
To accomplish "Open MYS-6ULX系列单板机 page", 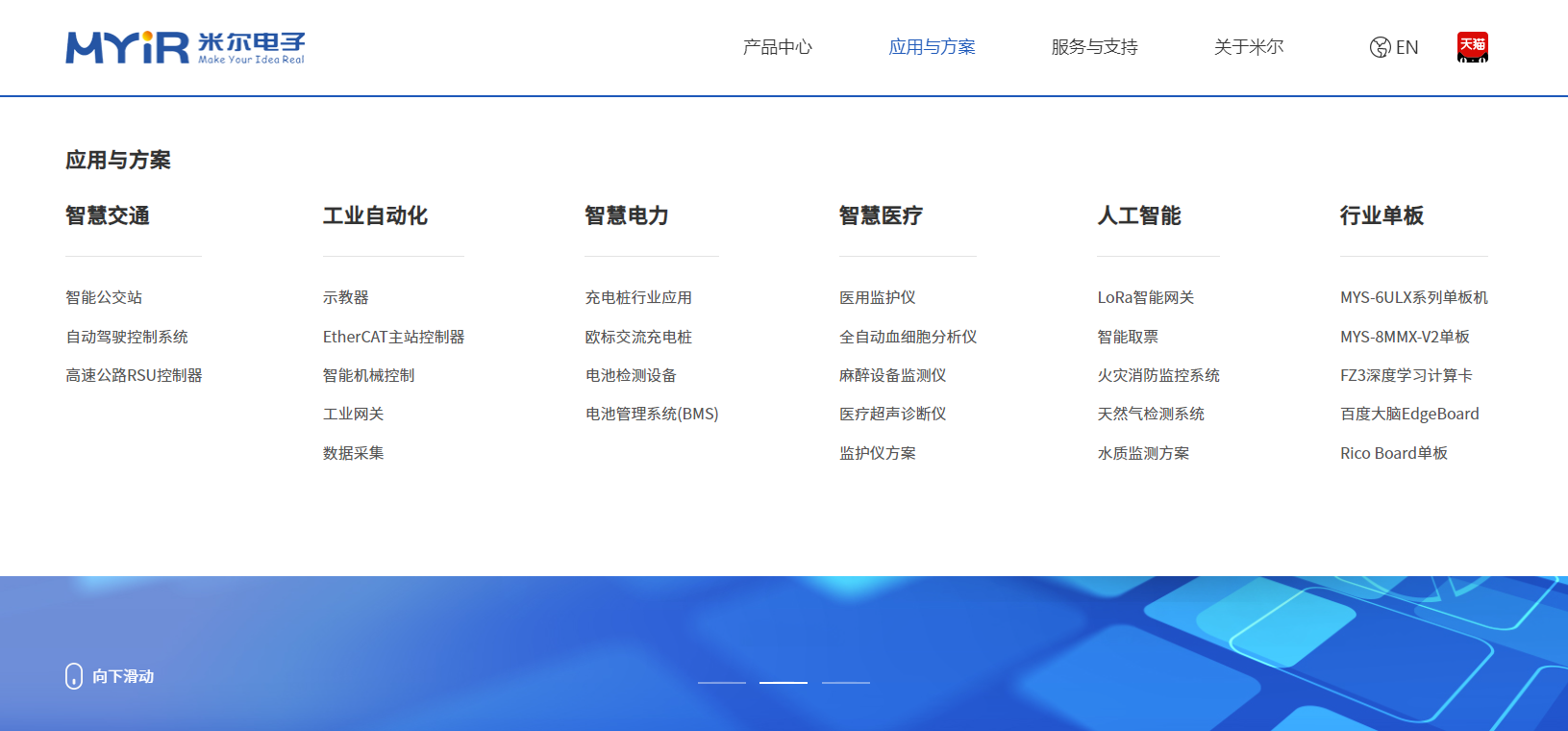I will pyautogui.click(x=1413, y=298).
